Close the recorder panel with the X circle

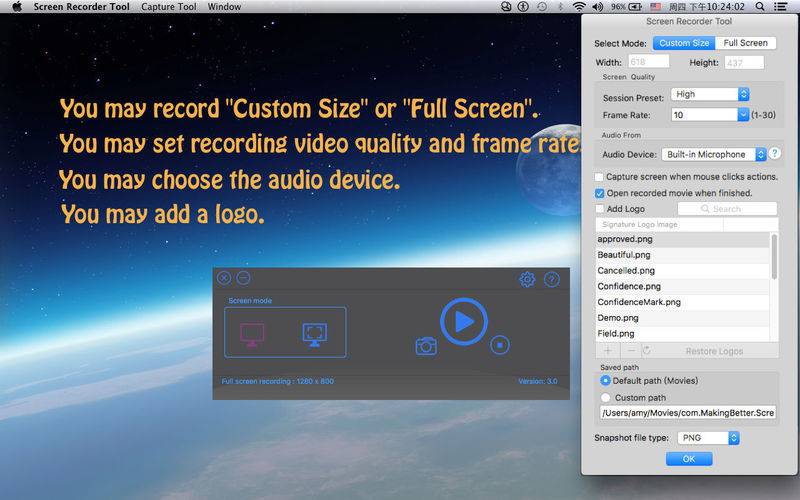tap(224, 278)
